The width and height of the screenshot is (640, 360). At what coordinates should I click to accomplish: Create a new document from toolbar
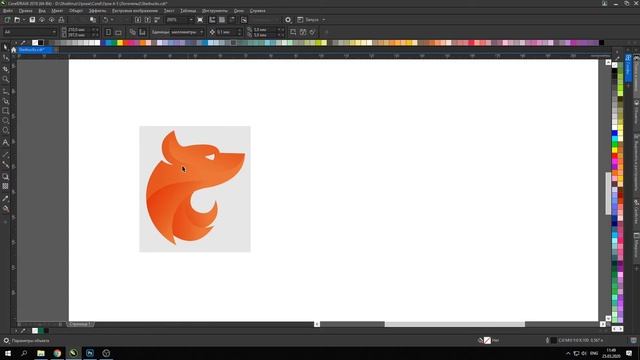point(7,20)
